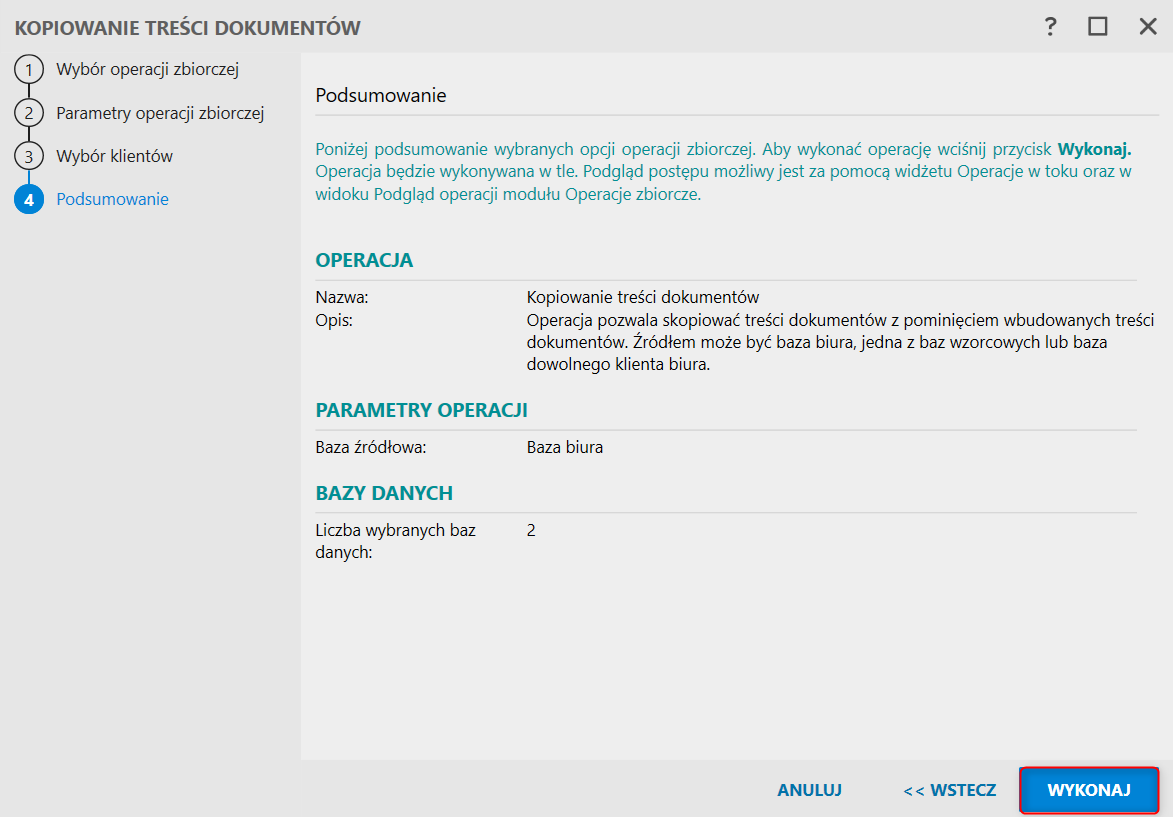Click the << WSTECZ button

click(x=949, y=790)
